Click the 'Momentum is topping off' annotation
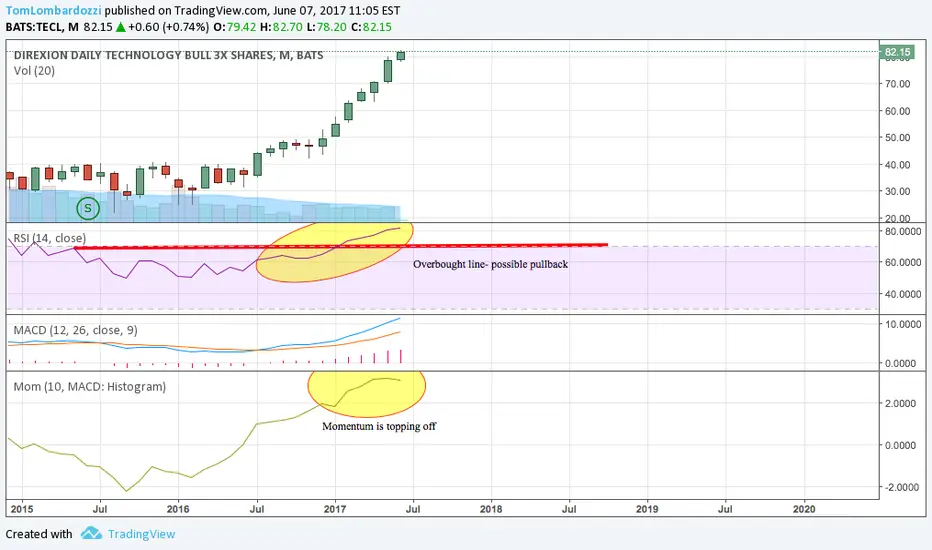932x550 pixels. tap(379, 426)
